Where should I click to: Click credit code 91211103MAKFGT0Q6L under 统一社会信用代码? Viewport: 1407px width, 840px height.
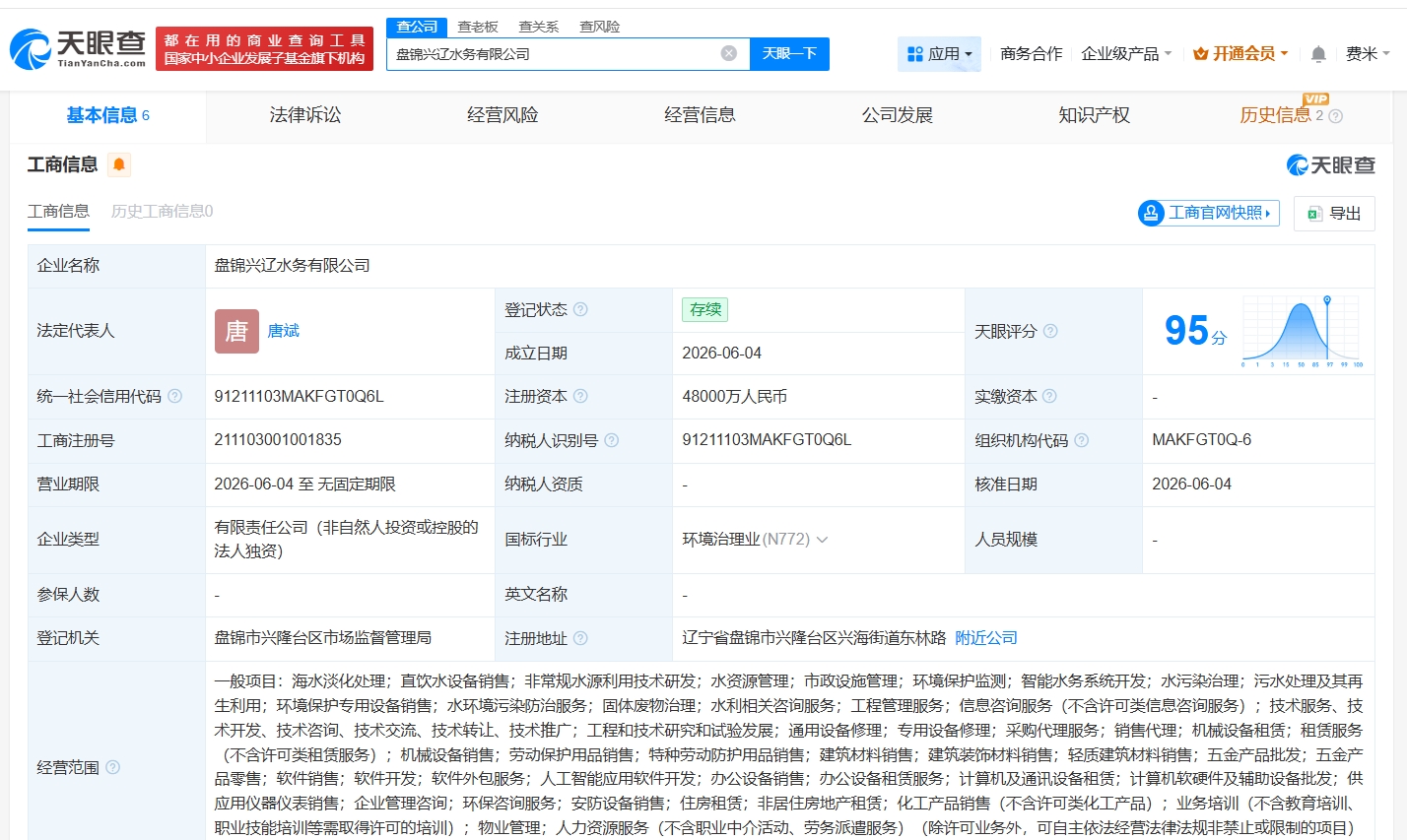tap(299, 396)
